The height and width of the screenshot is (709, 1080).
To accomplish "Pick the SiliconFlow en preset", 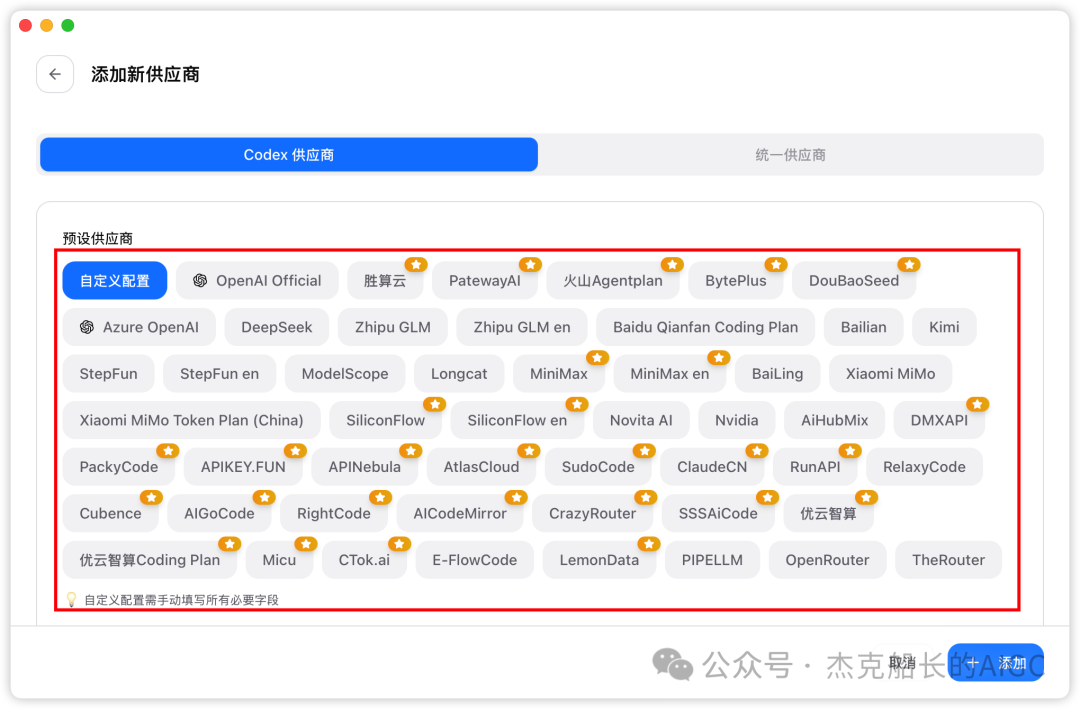I will pos(517,420).
